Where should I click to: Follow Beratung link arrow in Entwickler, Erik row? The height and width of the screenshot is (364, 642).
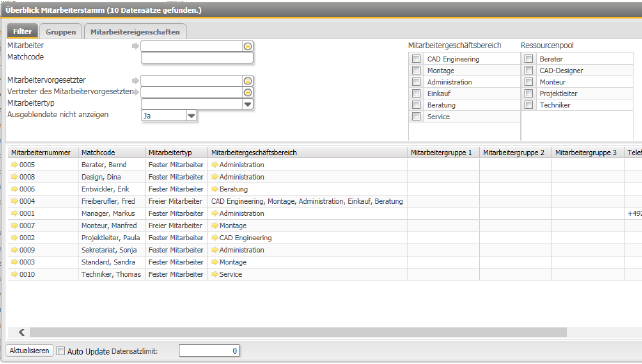click(x=215, y=189)
